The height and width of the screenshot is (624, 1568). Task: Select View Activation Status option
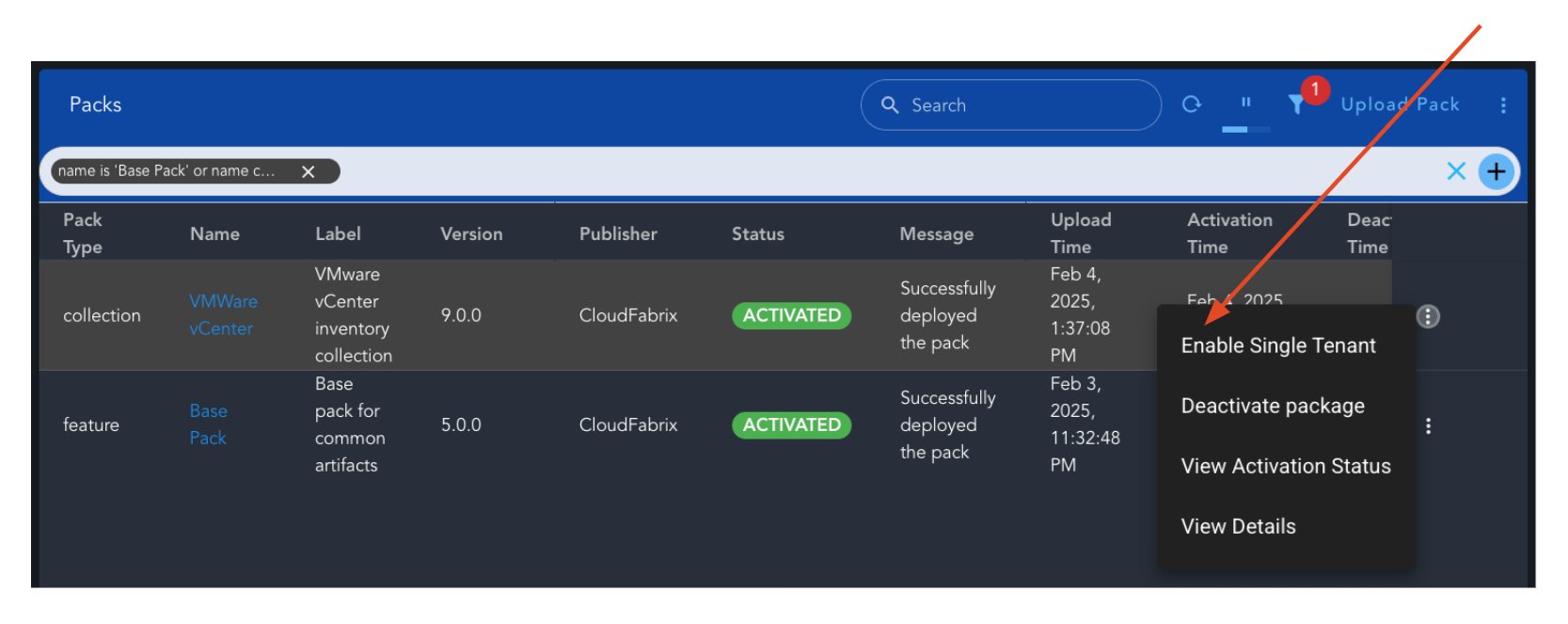pos(1285,466)
